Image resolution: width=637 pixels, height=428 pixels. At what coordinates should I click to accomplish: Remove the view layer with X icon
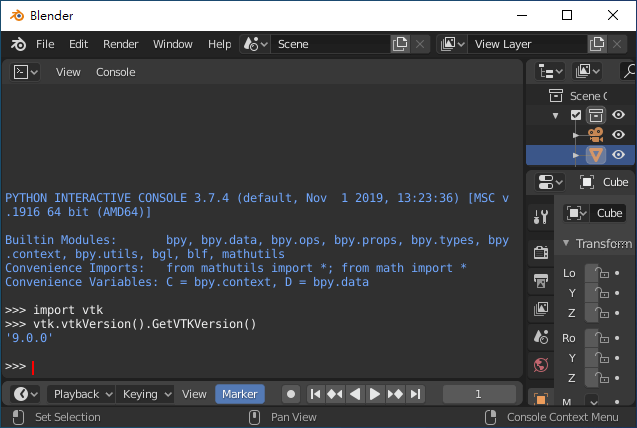click(617, 44)
